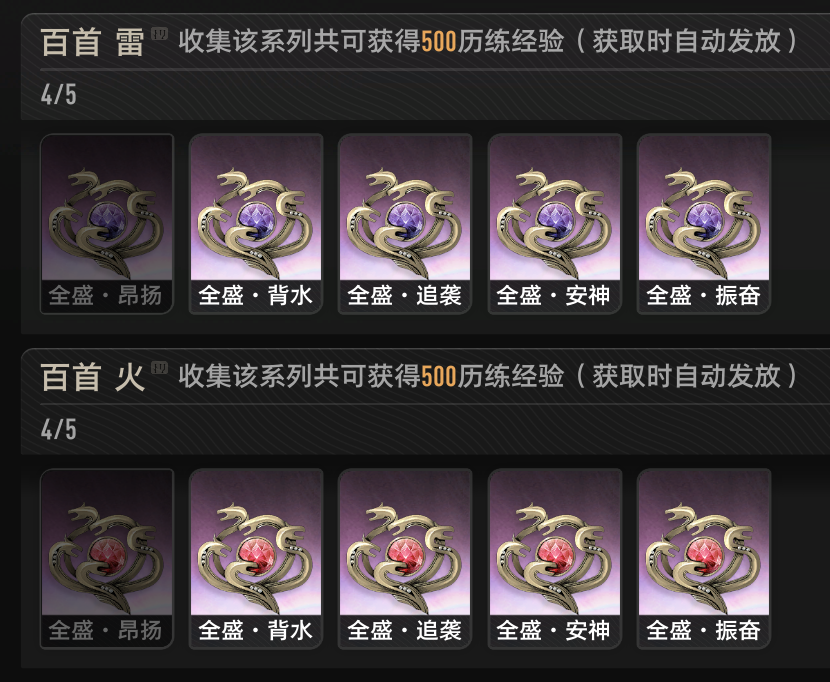This screenshot has width=830, height=682.
Task: Open the purple-gem 全盛·追袭 jade card
Action: (x=405, y=223)
